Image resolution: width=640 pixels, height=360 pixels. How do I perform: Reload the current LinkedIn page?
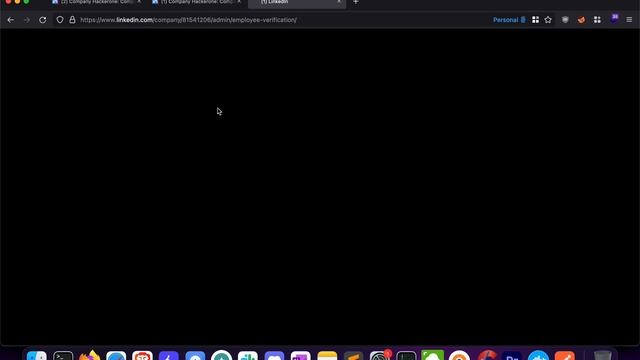pyautogui.click(x=42, y=20)
